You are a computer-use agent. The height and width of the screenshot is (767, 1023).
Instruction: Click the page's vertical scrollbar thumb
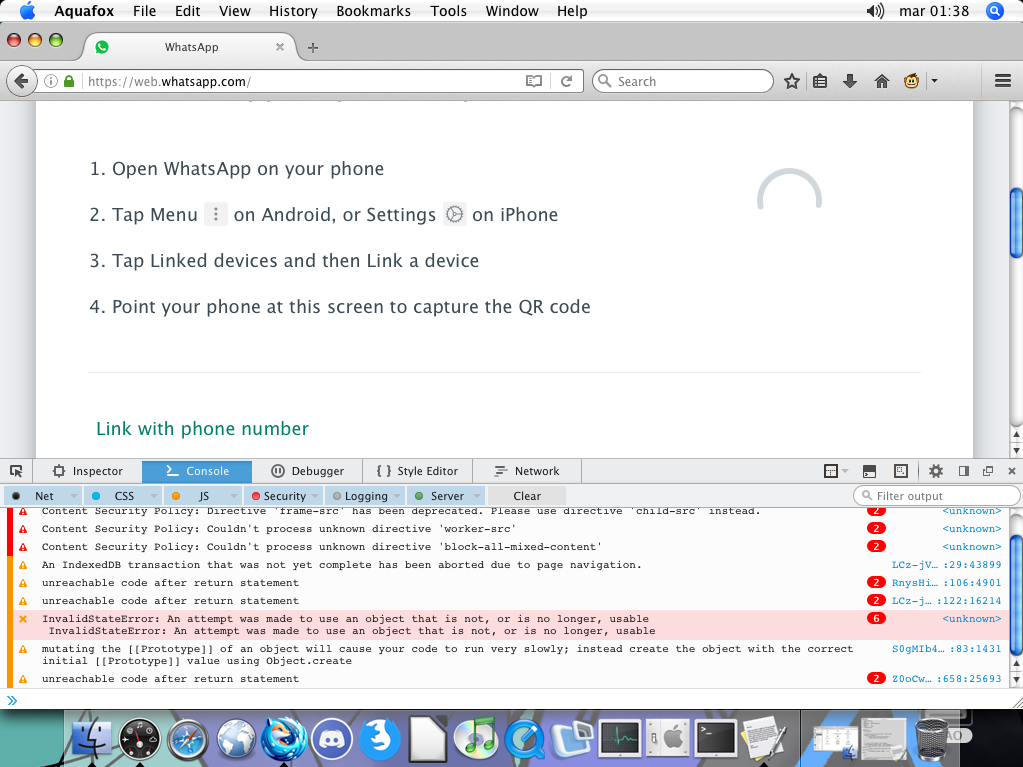pos(1016,223)
